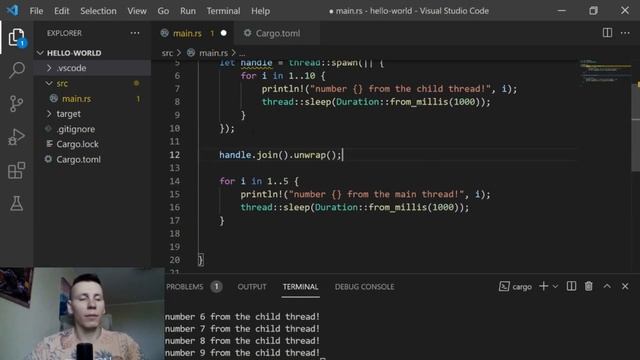This screenshot has width=640, height=360.
Task: Click the EXPLORER panel title
Action: [64, 33]
